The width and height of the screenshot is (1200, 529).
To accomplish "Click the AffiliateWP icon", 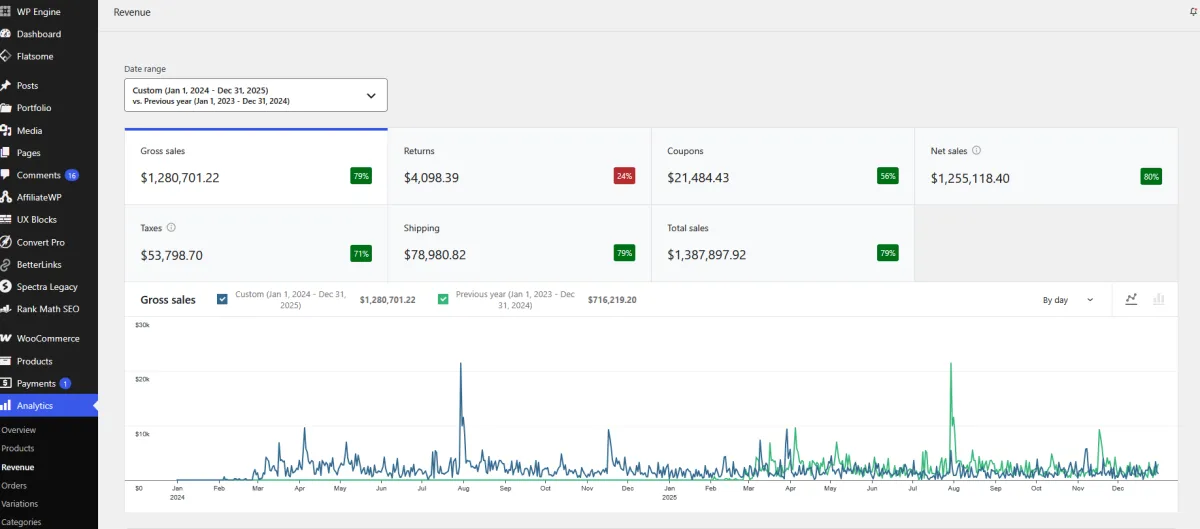I will pos(6,197).
